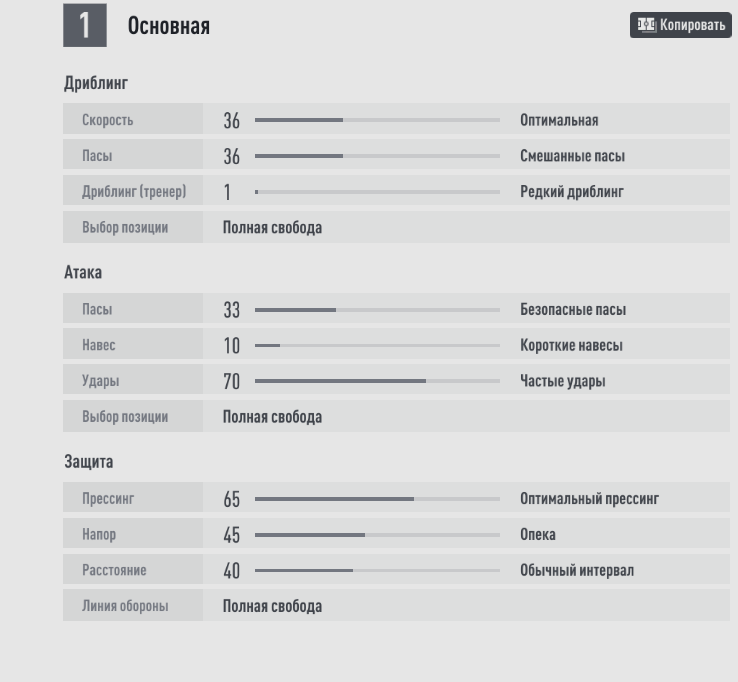Adjust the Навес slider bar
Screen dimensions: 738x682
[x=377, y=346]
